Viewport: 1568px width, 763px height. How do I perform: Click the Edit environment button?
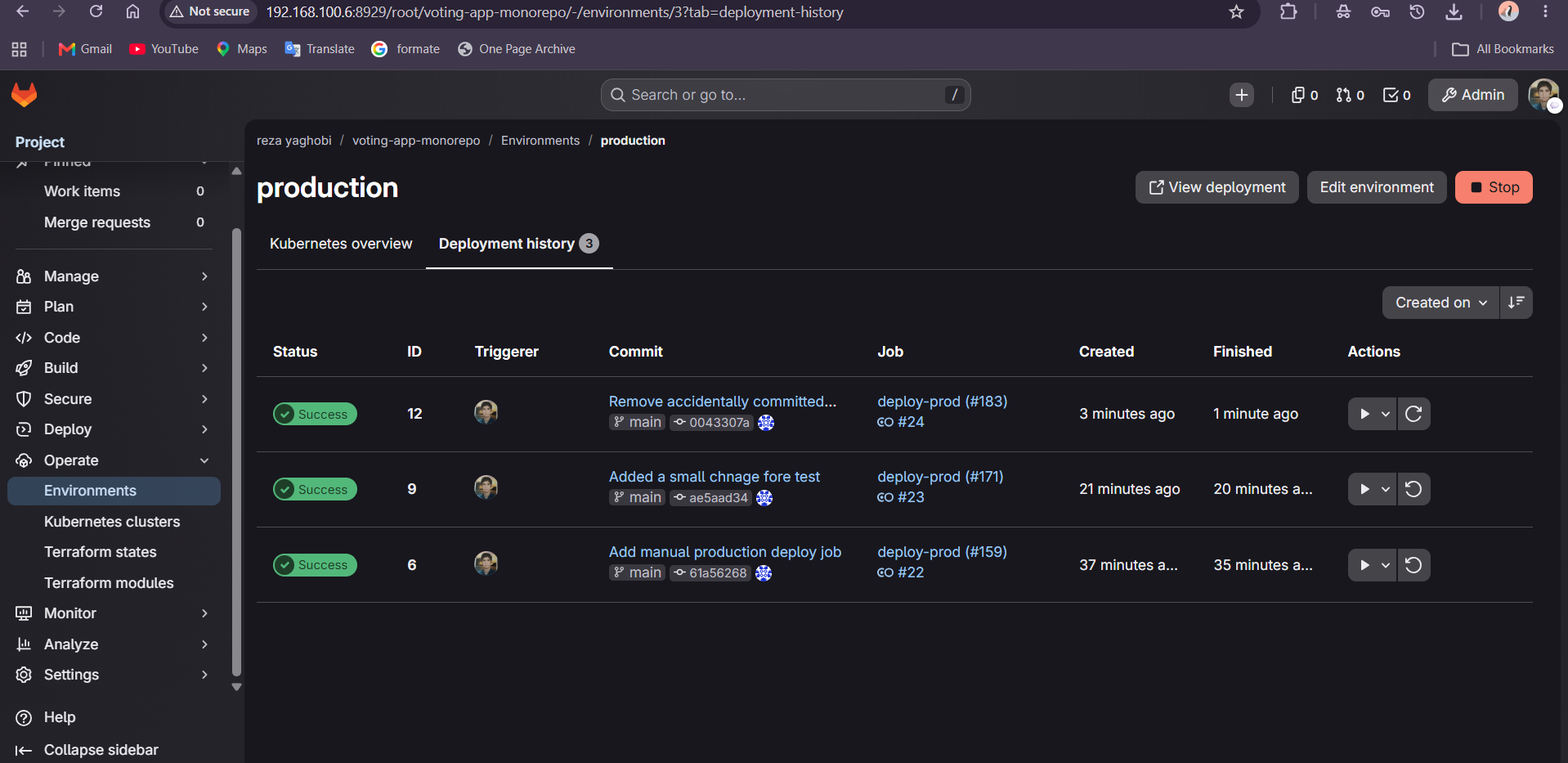coord(1377,187)
